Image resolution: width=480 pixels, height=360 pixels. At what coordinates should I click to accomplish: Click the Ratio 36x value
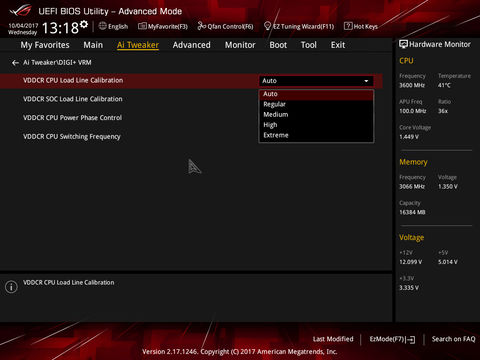[443, 111]
